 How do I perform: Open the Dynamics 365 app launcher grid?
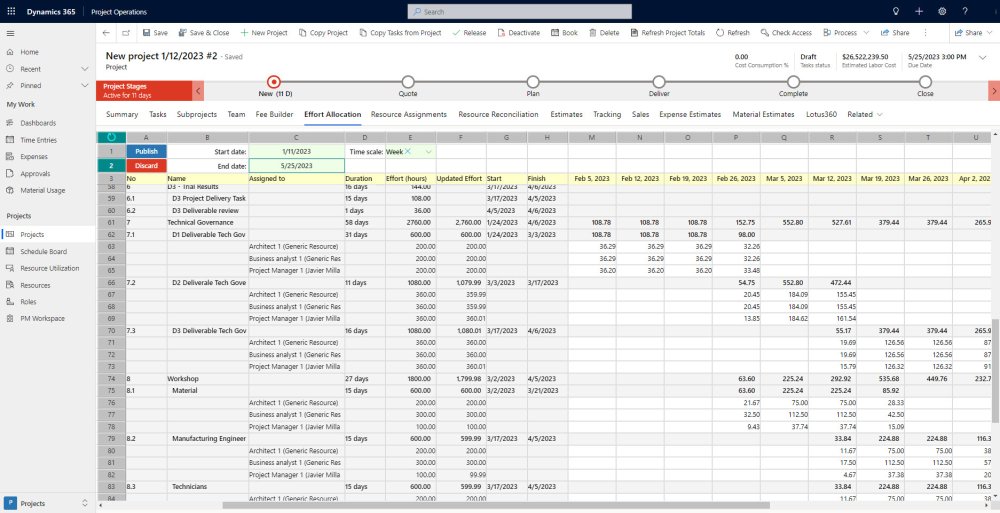click(11, 11)
